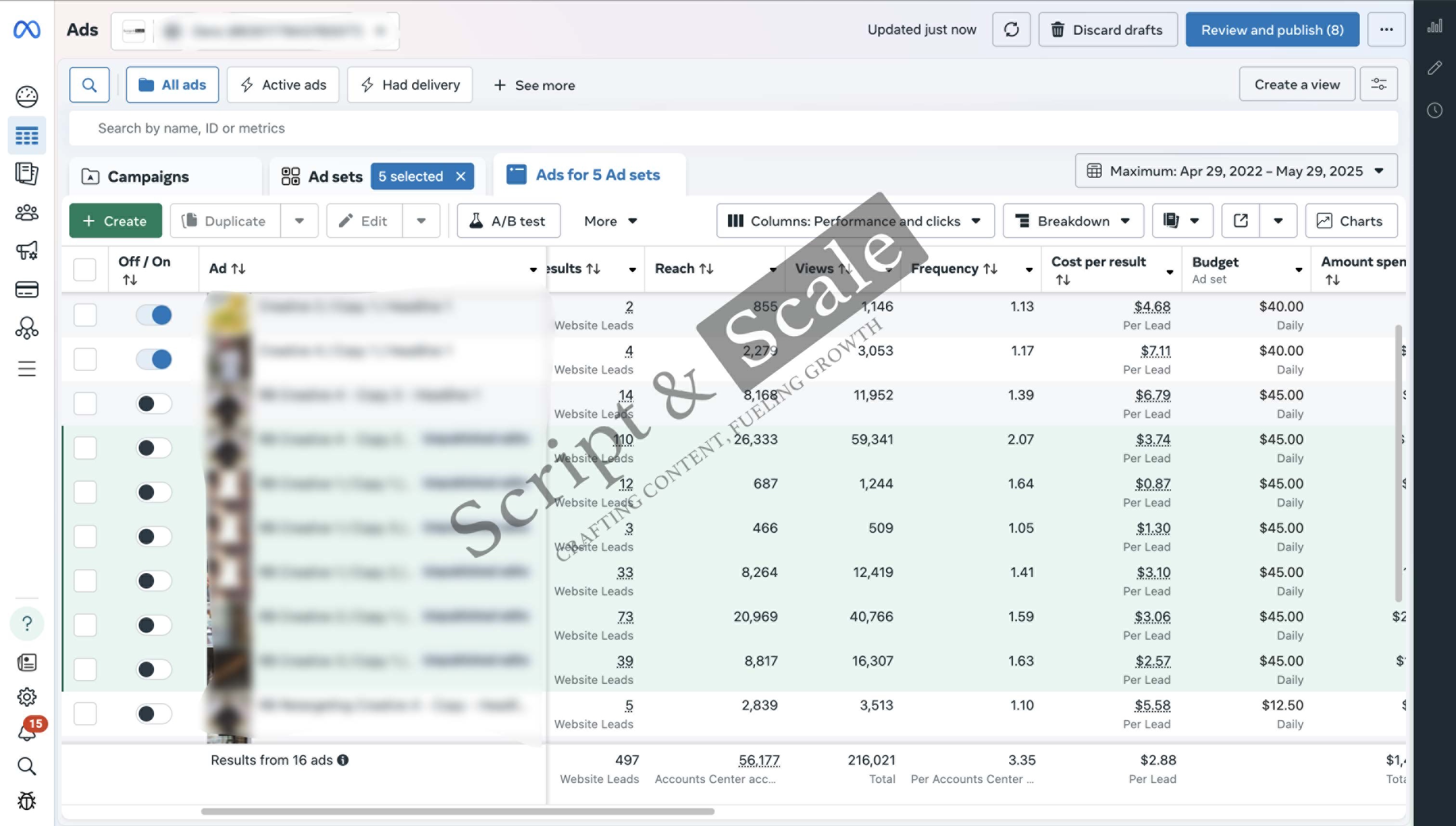Turn off the first ad's toggle
The width and height of the screenshot is (1456, 826).
point(154,315)
